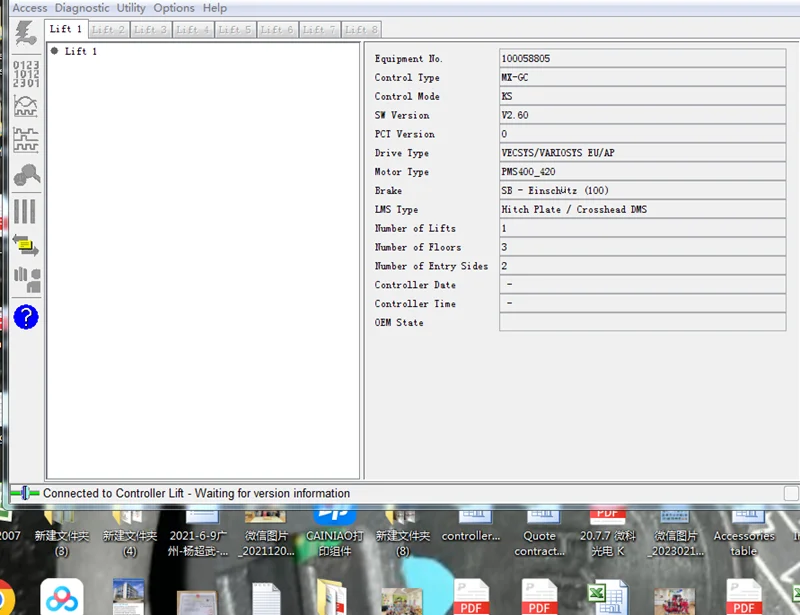Open the Quote contract desktop file

pyautogui.click(x=539, y=533)
